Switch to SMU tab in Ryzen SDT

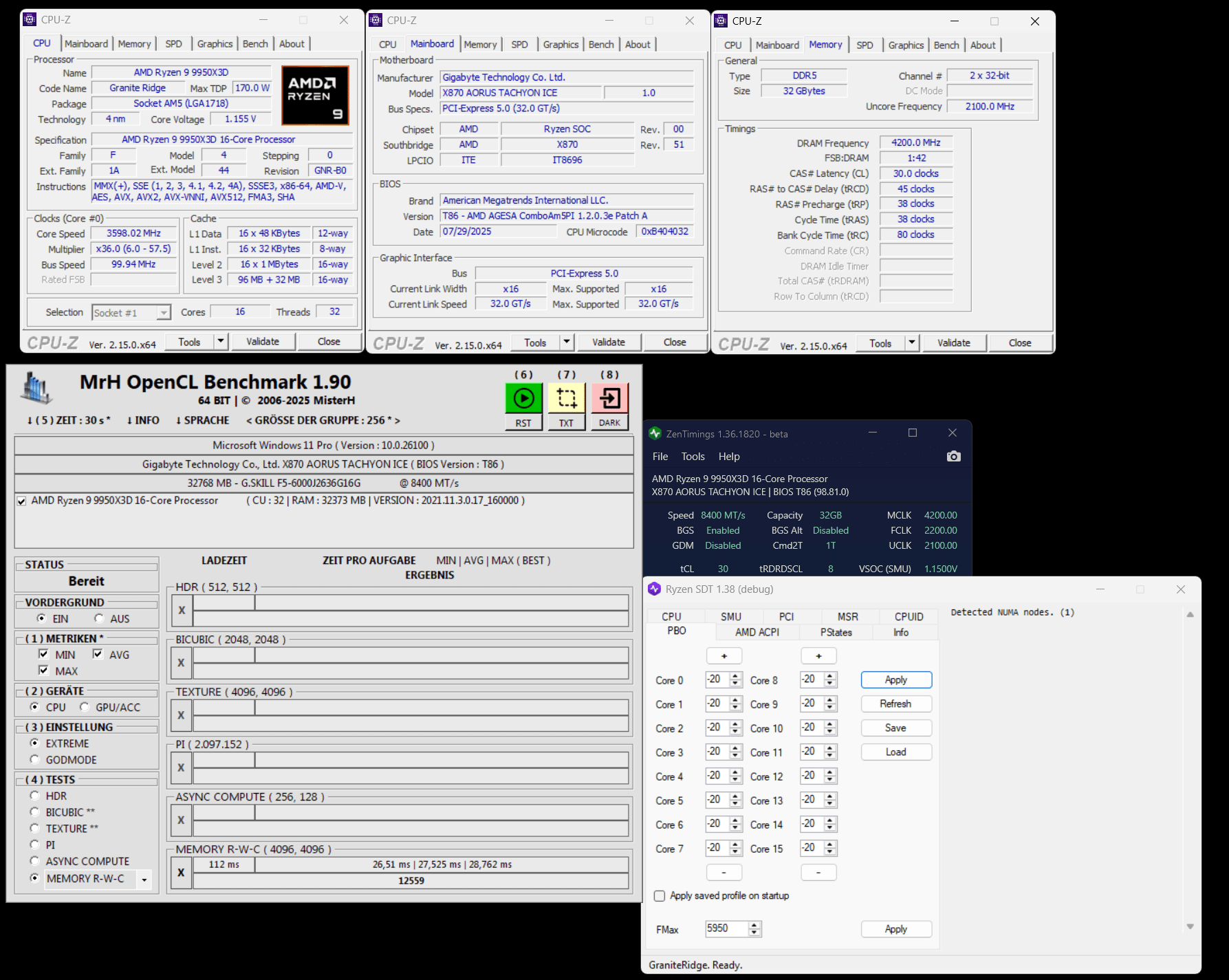point(731,617)
